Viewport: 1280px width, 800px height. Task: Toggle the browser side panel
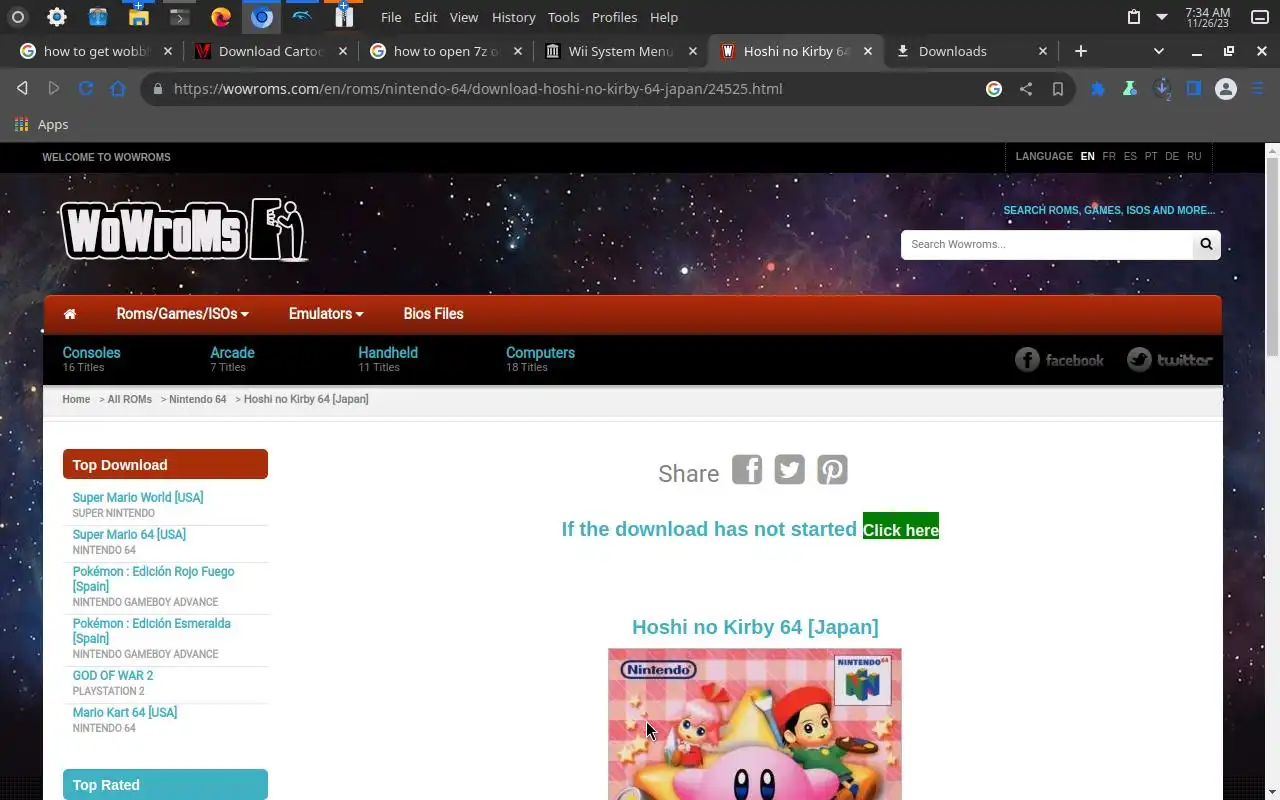pyautogui.click(x=1194, y=89)
